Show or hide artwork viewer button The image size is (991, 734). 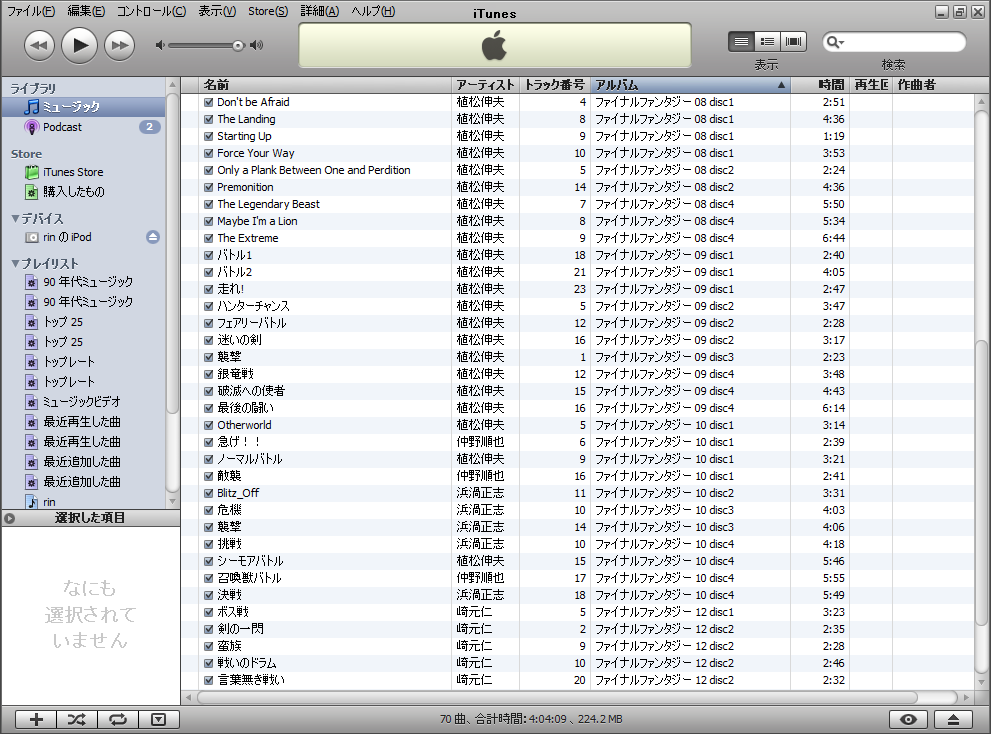tap(159, 719)
